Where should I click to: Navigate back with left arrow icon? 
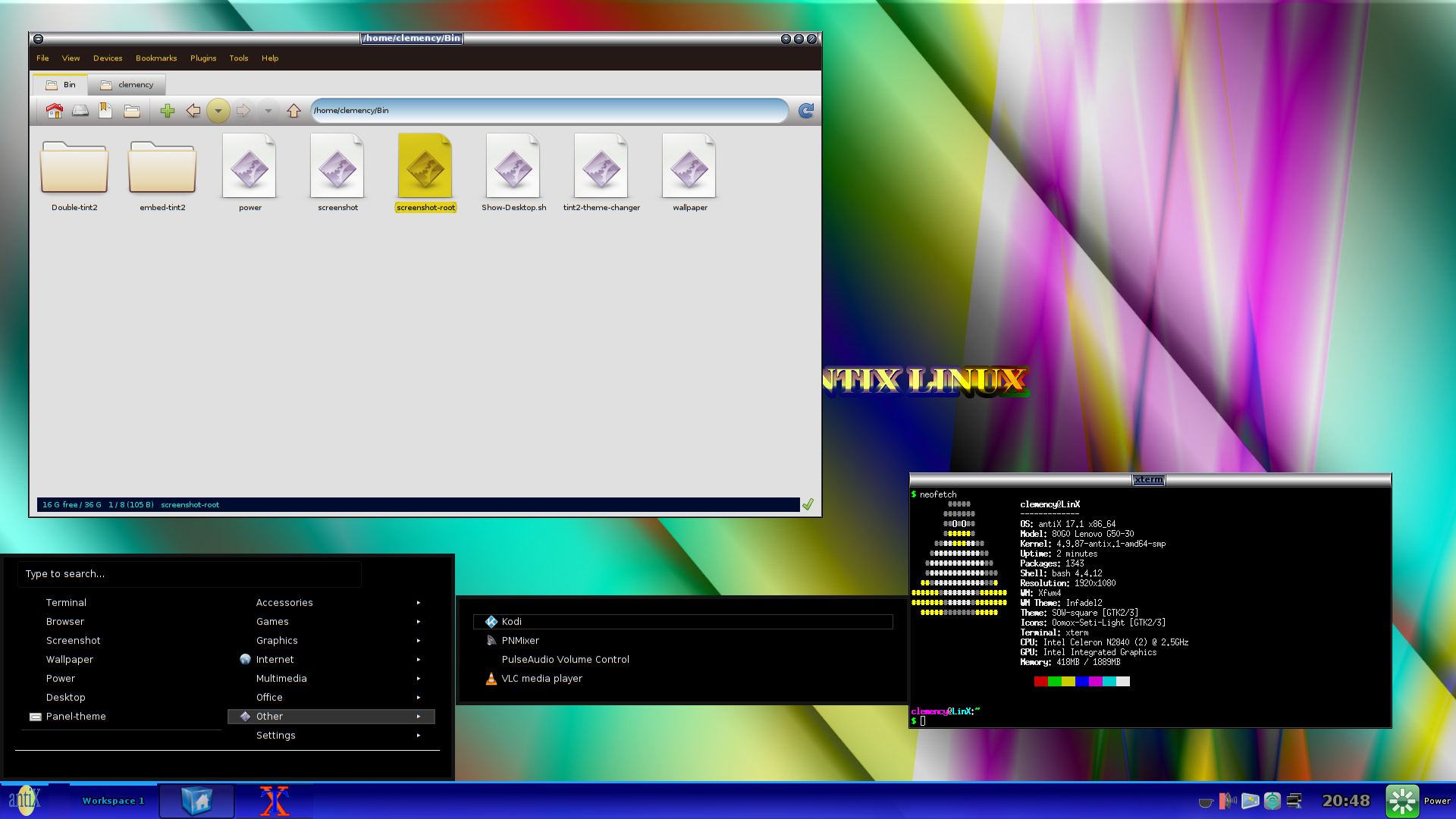click(193, 111)
